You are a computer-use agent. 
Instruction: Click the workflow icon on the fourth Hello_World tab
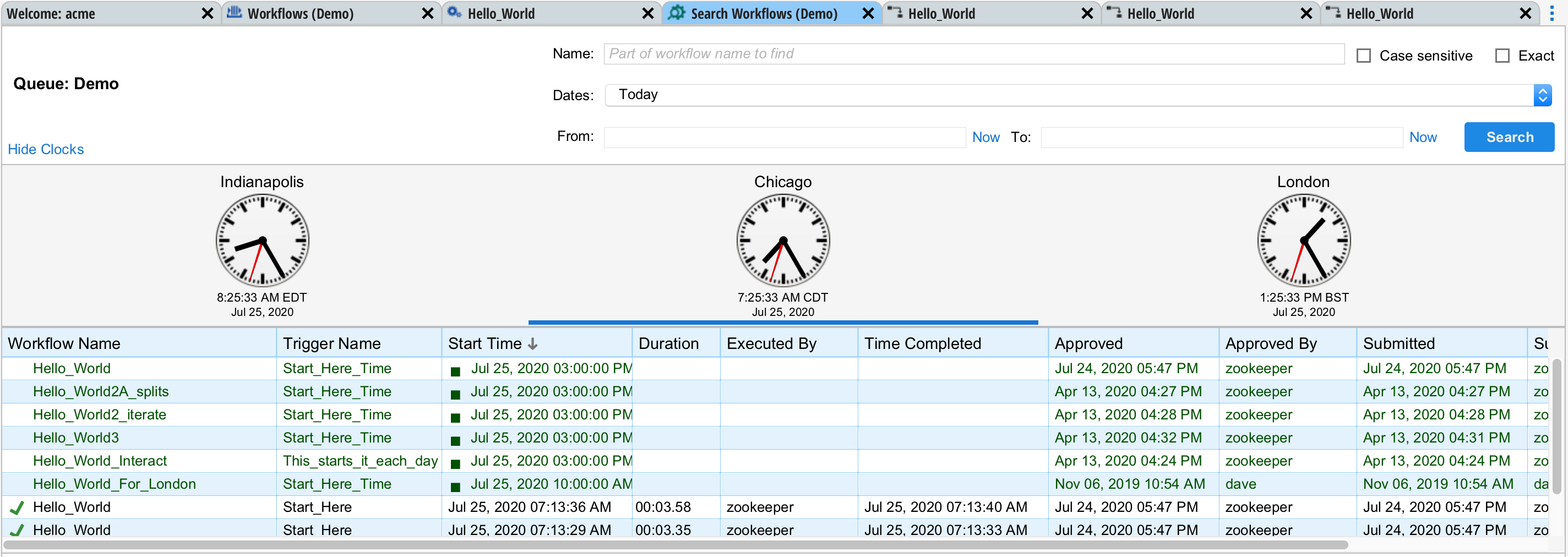coord(895,13)
